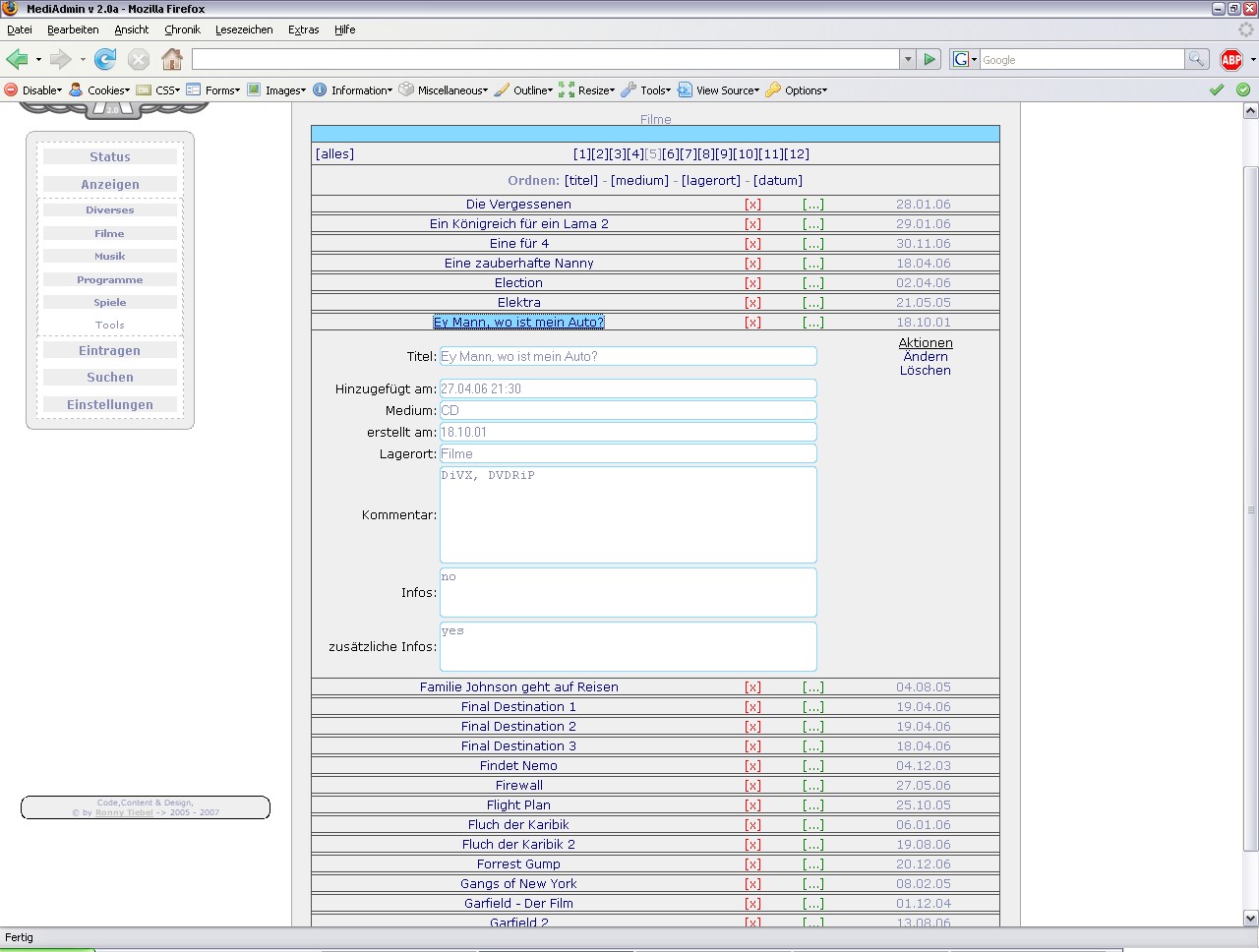Click the green circular validation icon
This screenshot has height=952, width=1259.
pos(1243,89)
